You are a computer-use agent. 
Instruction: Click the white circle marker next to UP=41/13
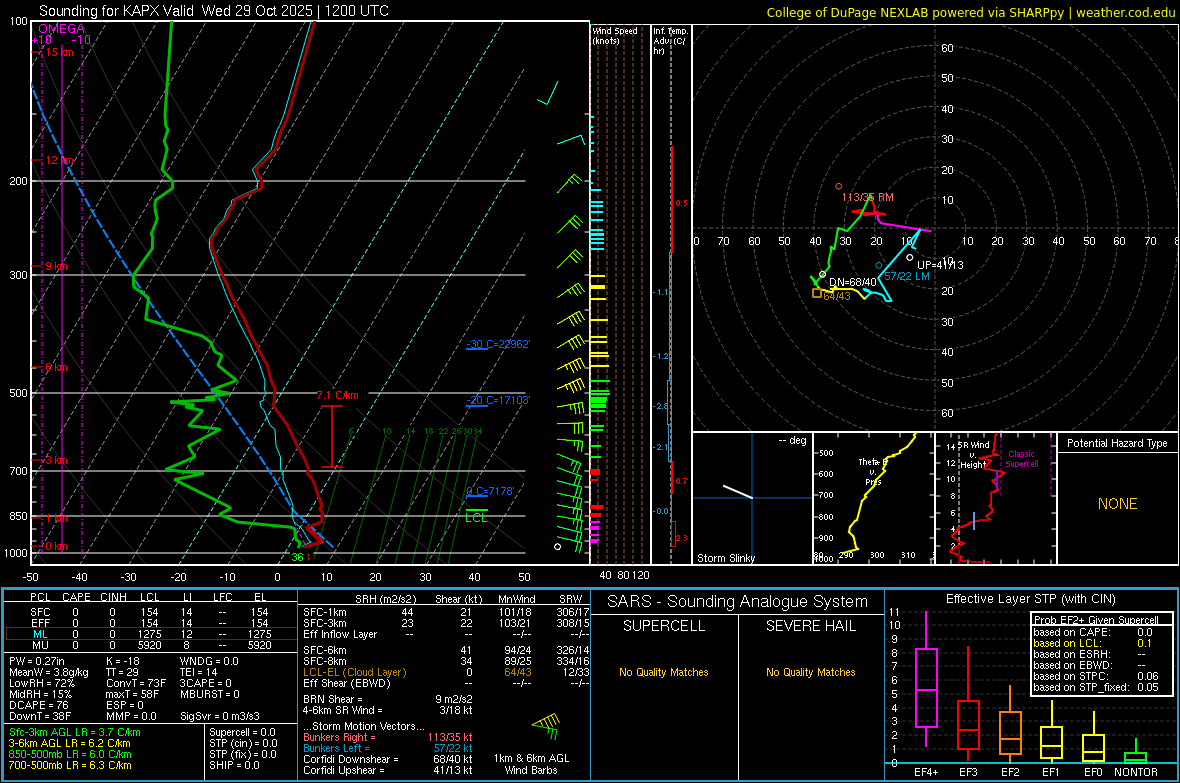[x=910, y=257]
